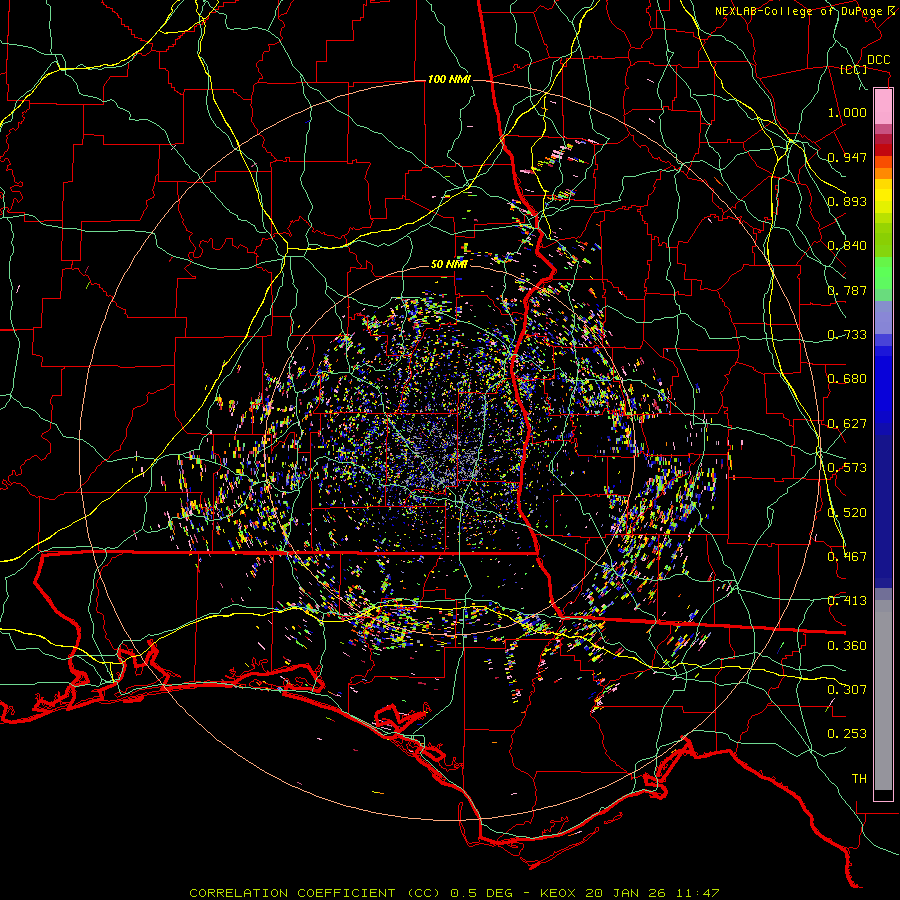Click the 0.520 legend value
900x900 pixels.
847,513
